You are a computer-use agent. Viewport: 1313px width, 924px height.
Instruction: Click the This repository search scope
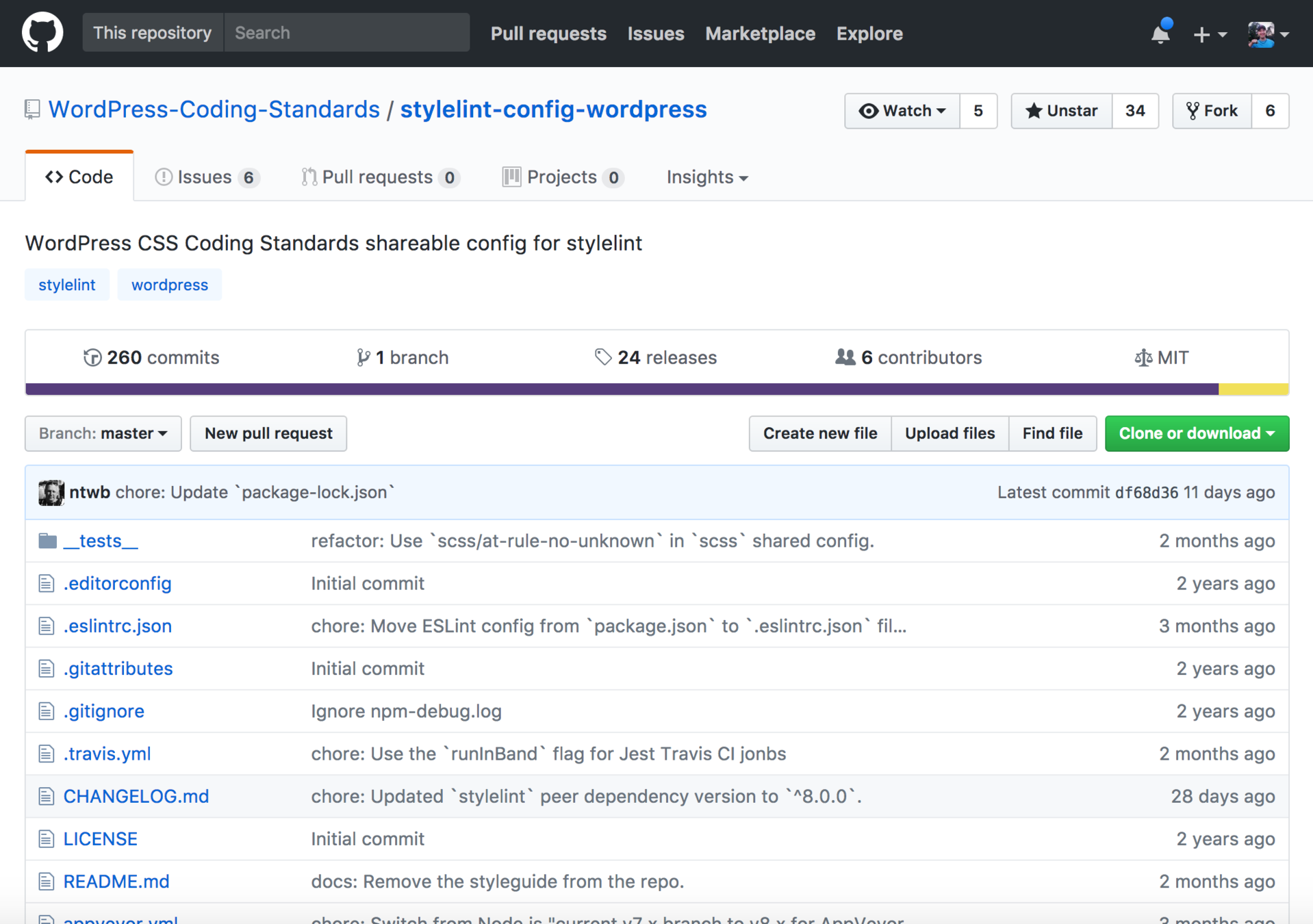(153, 32)
